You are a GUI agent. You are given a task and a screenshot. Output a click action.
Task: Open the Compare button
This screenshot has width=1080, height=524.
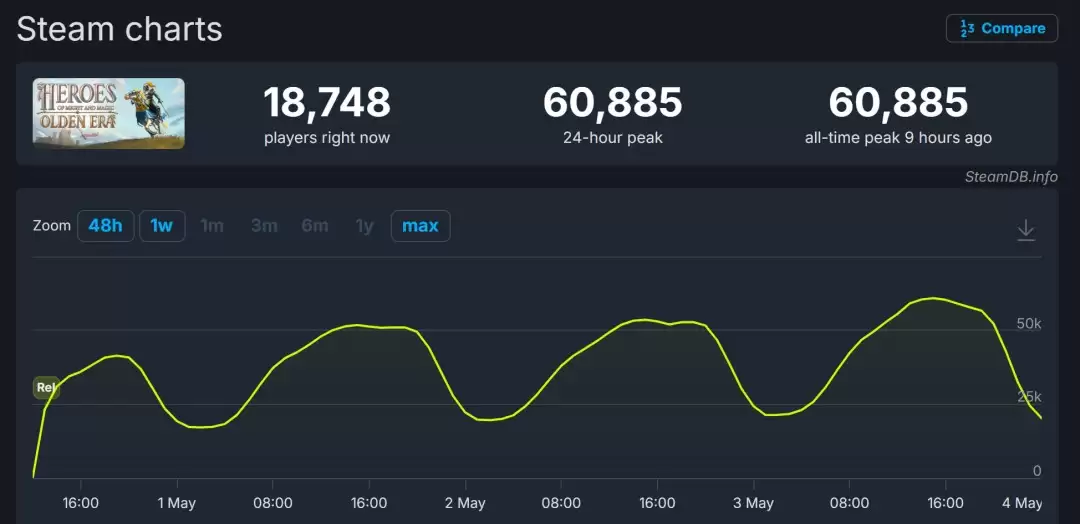point(1001,28)
